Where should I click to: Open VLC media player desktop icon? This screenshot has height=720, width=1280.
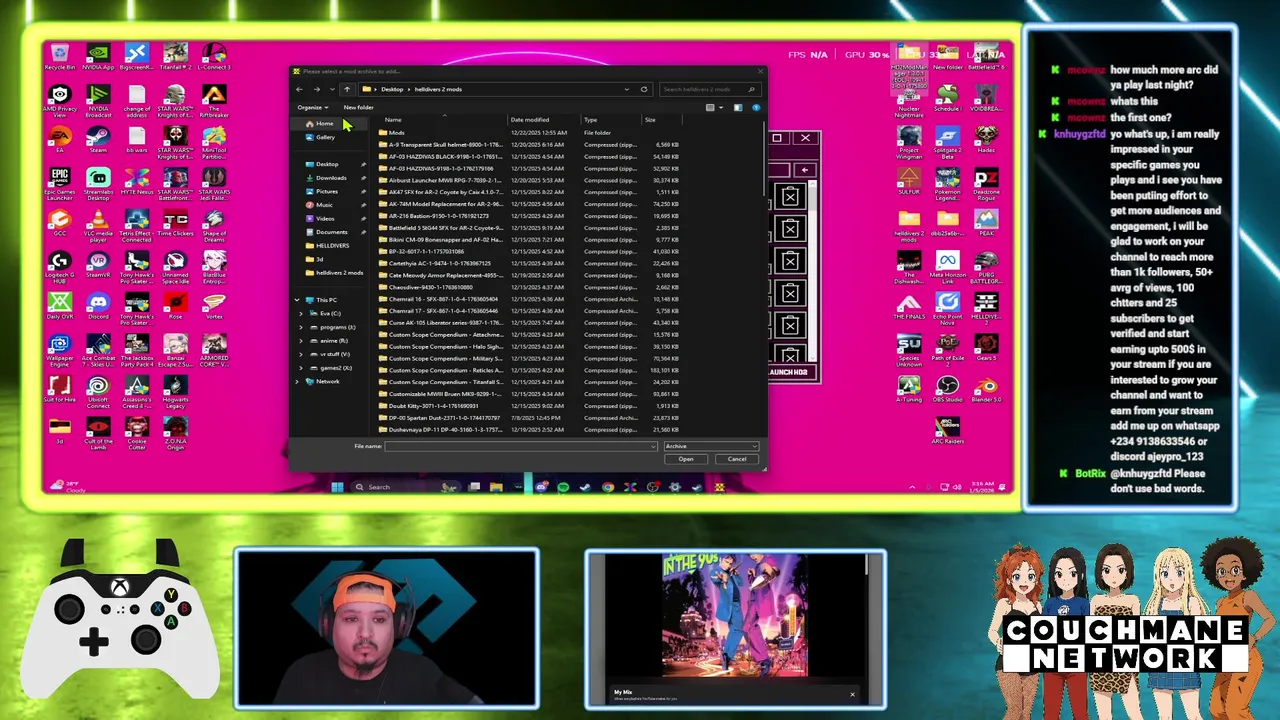click(98, 226)
